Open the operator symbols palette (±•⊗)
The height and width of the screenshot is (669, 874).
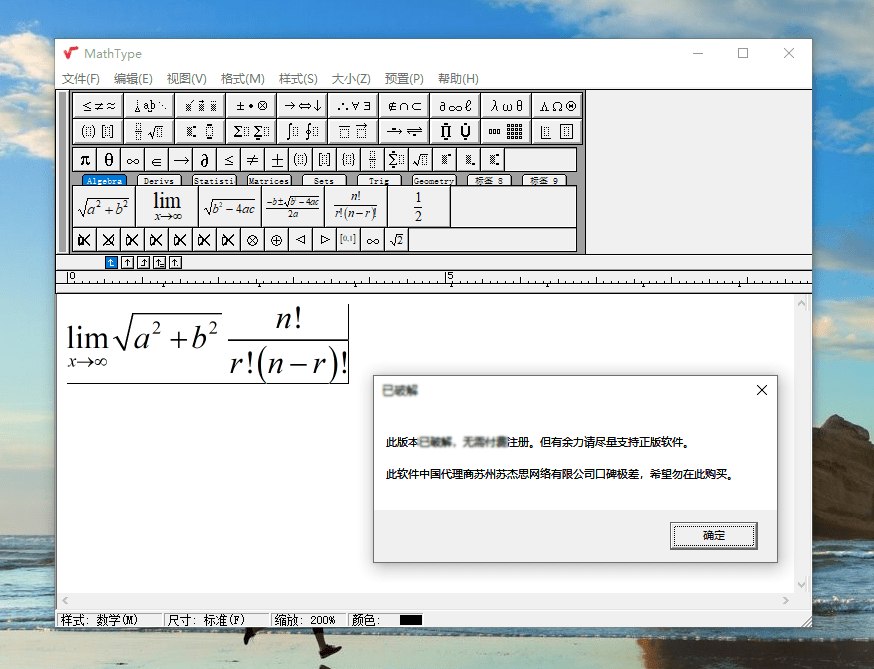[x=251, y=105]
